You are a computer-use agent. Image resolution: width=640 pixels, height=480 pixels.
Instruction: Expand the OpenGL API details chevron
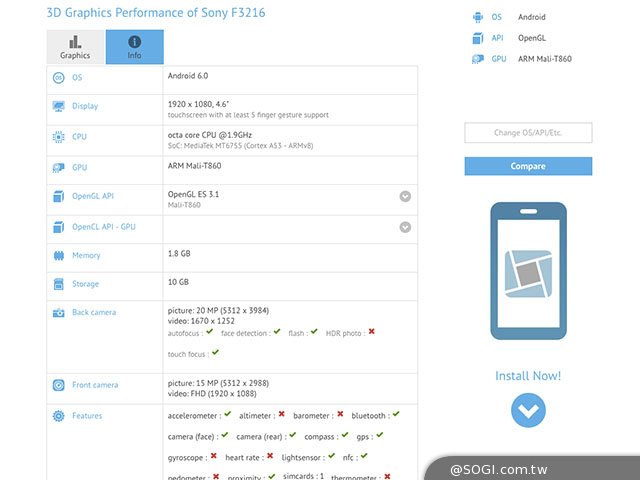pyautogui.click(x=405, y=196)
